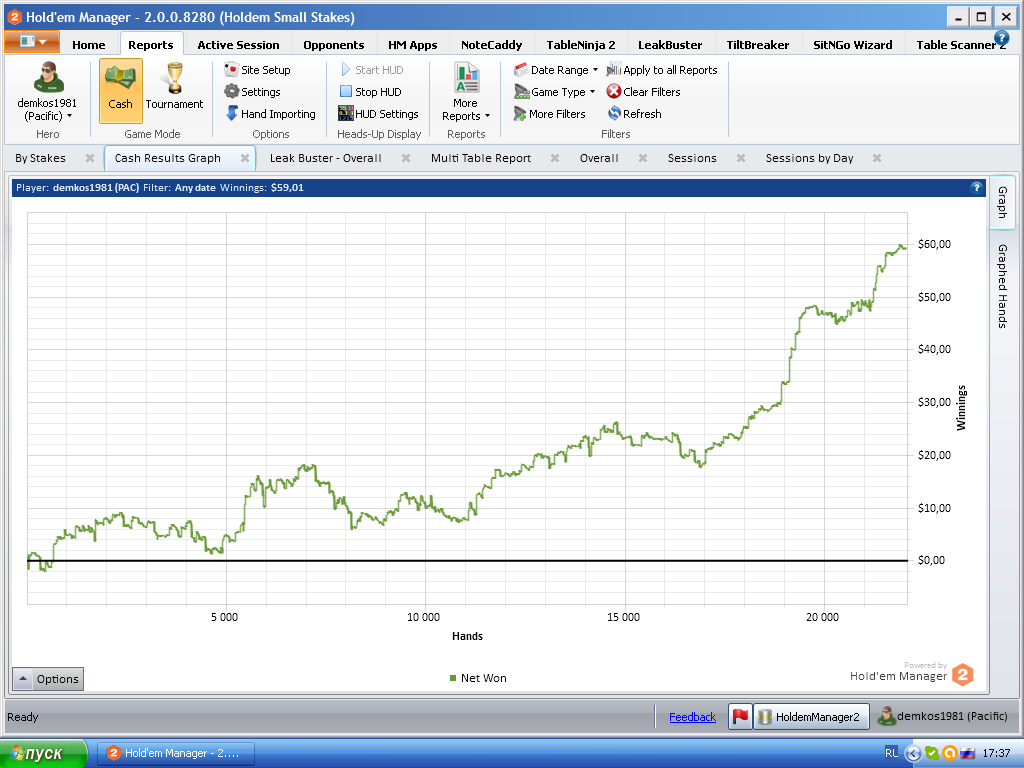
Task: Switch to the Overall report tab
Action: 599,158
